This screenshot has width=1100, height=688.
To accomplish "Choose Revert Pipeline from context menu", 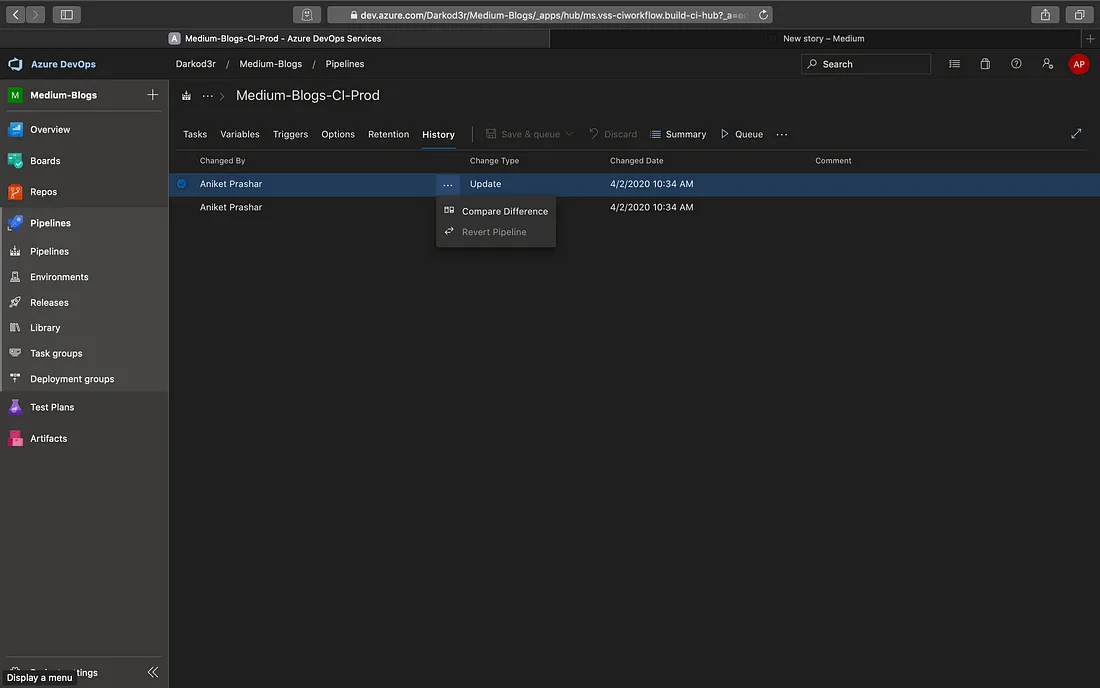I will [496, 231].
